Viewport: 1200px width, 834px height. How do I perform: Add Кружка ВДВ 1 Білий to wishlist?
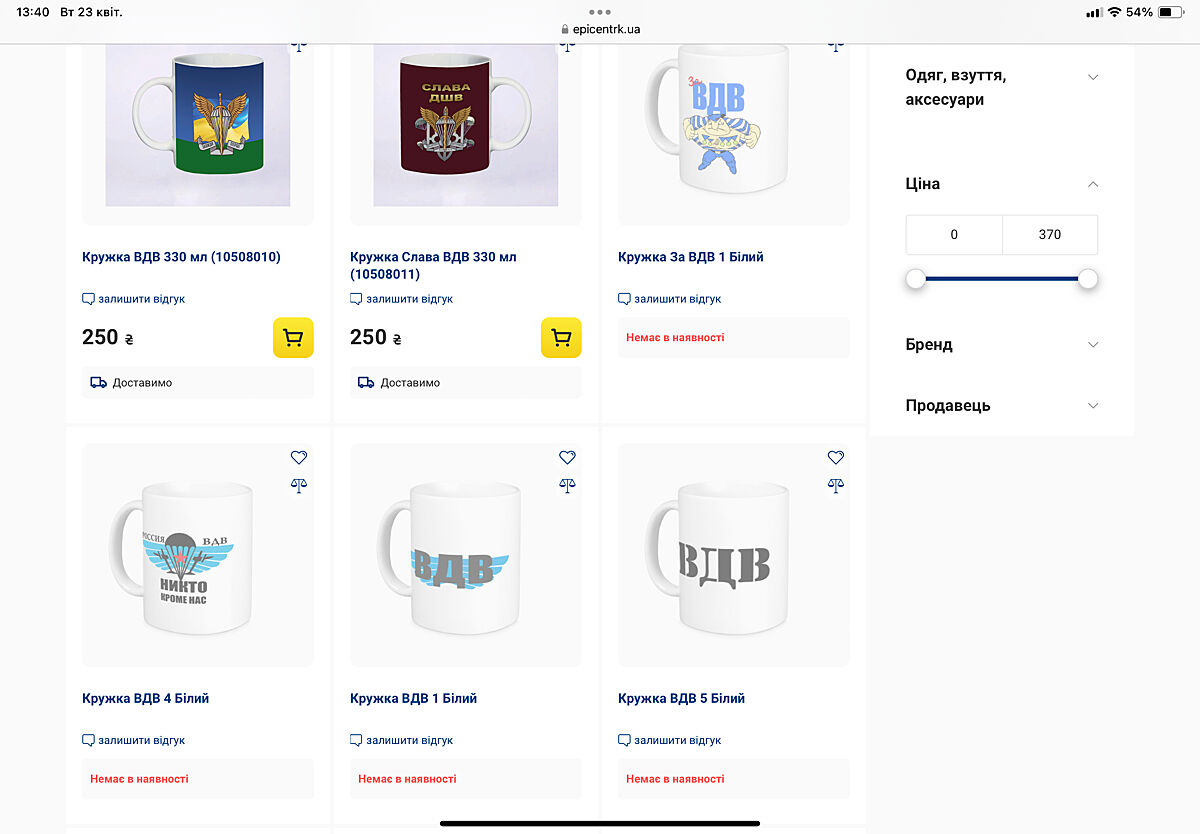click(567, 457)
